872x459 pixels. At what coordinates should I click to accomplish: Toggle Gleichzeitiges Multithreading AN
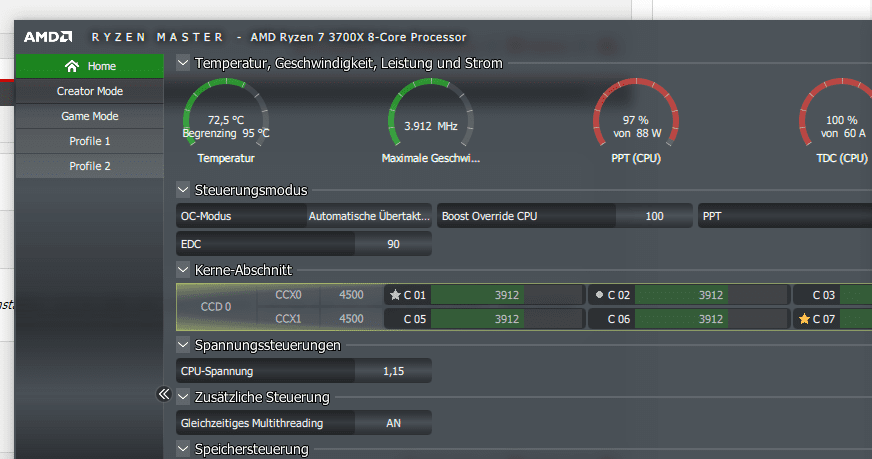click(x=393, y=423)
